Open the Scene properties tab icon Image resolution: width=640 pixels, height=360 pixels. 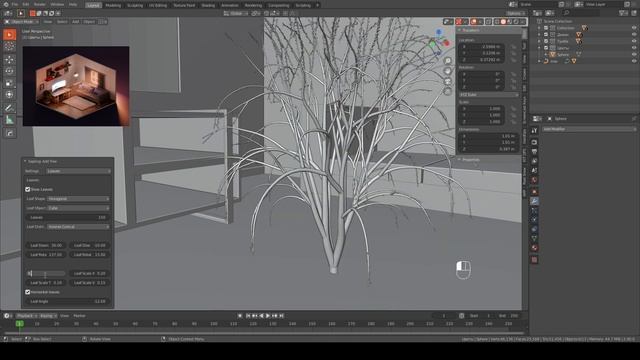(x=534, y=171)
